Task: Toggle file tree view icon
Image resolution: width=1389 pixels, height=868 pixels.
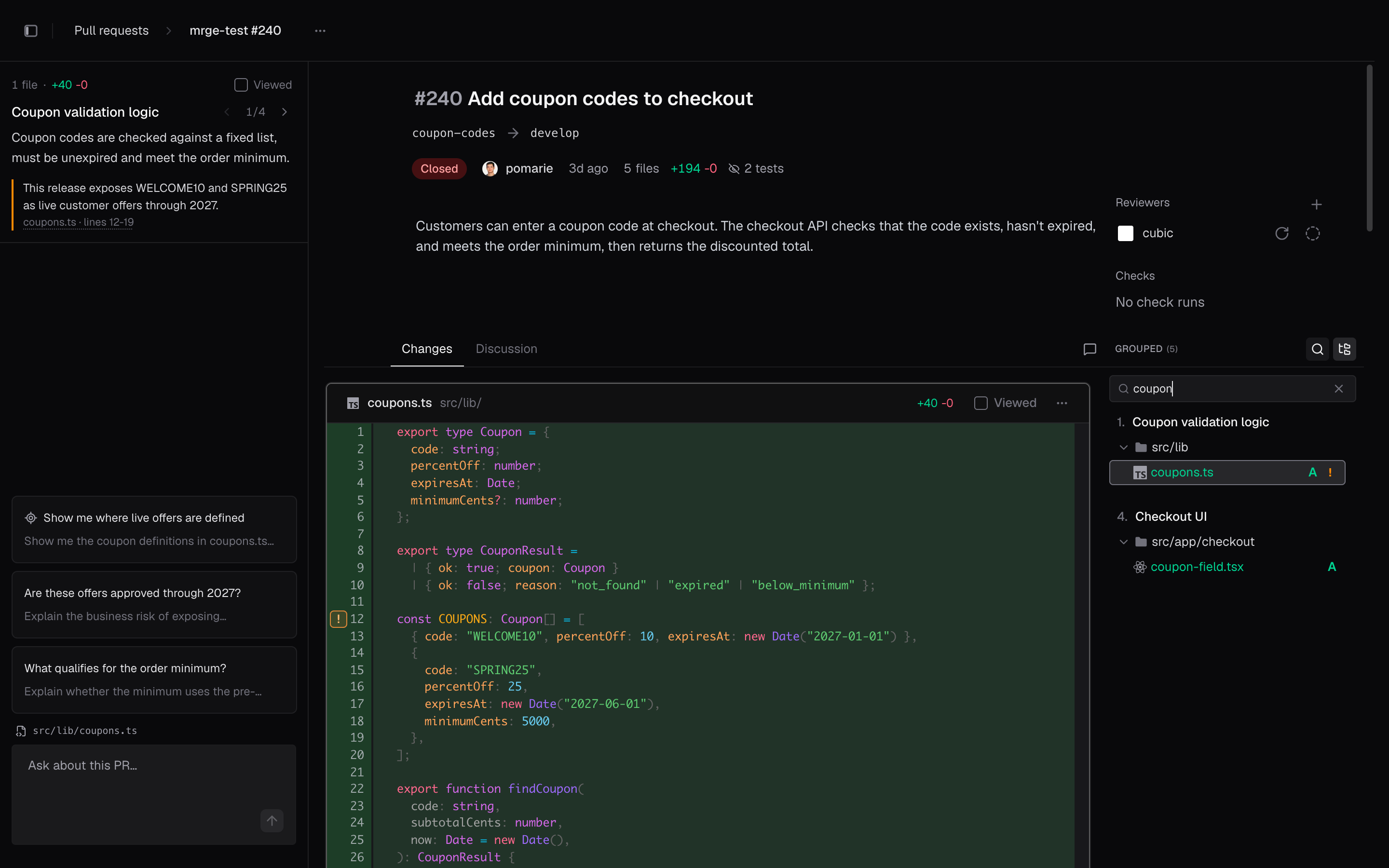Action: pyautogui.click(x=1344, y=349)
